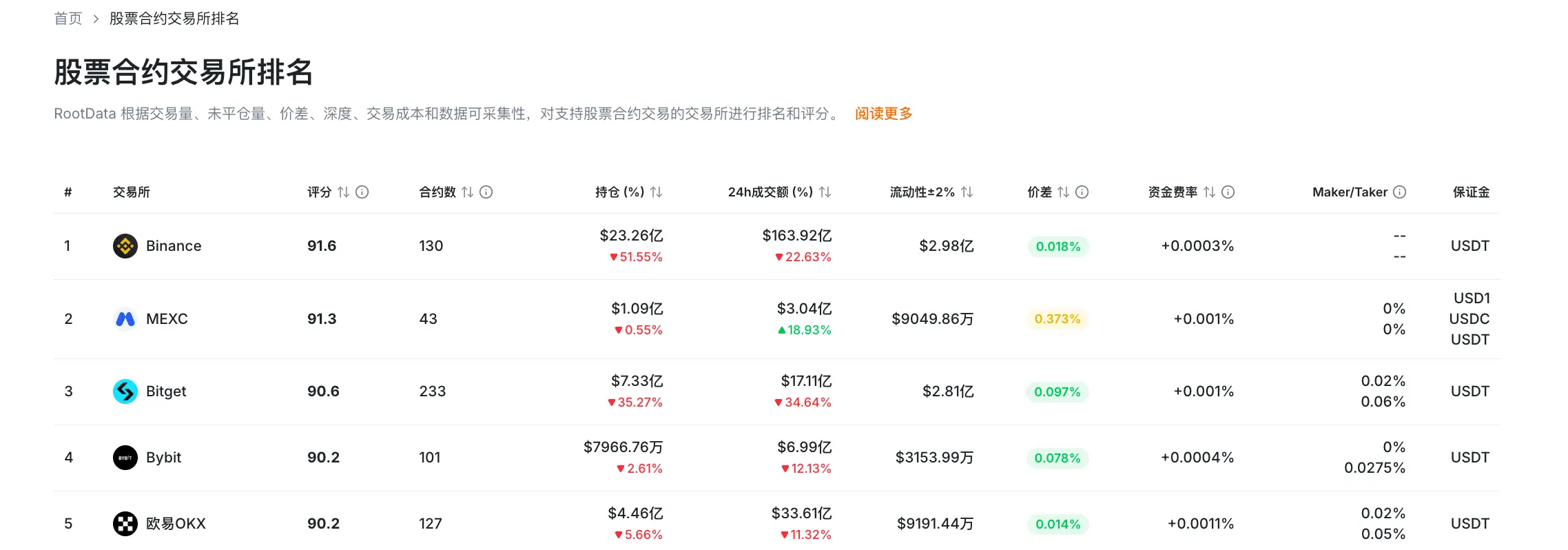The height and width of the screenshot is (550, 1568).
Task: Click Binance funding rate +0.0003%
Action: [1197, 246]
